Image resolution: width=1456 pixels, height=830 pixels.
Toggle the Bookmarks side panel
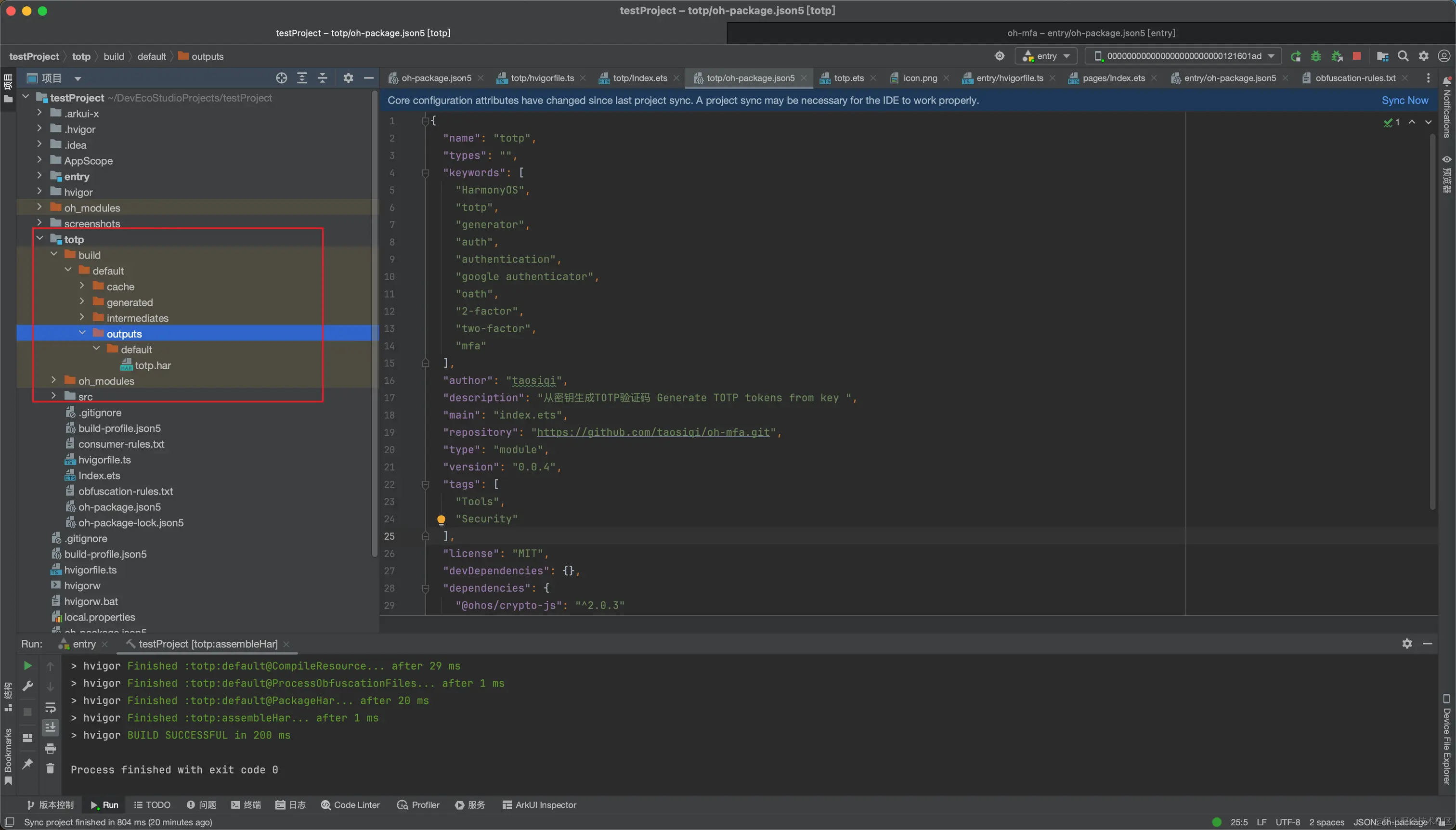pos(8,756)
